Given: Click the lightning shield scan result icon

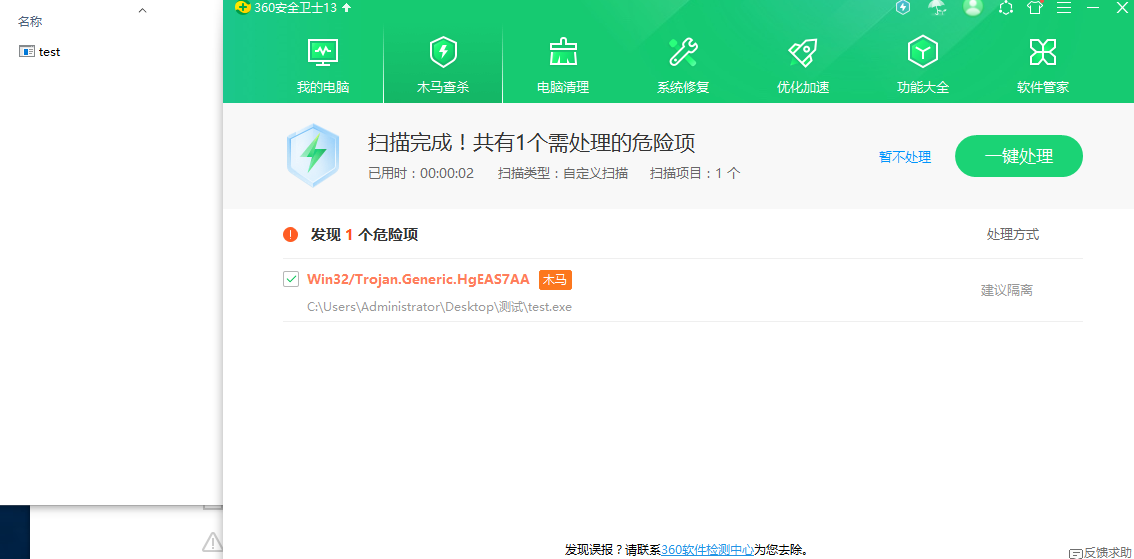Looking at the screenshot, I should (x=312, y=156).
